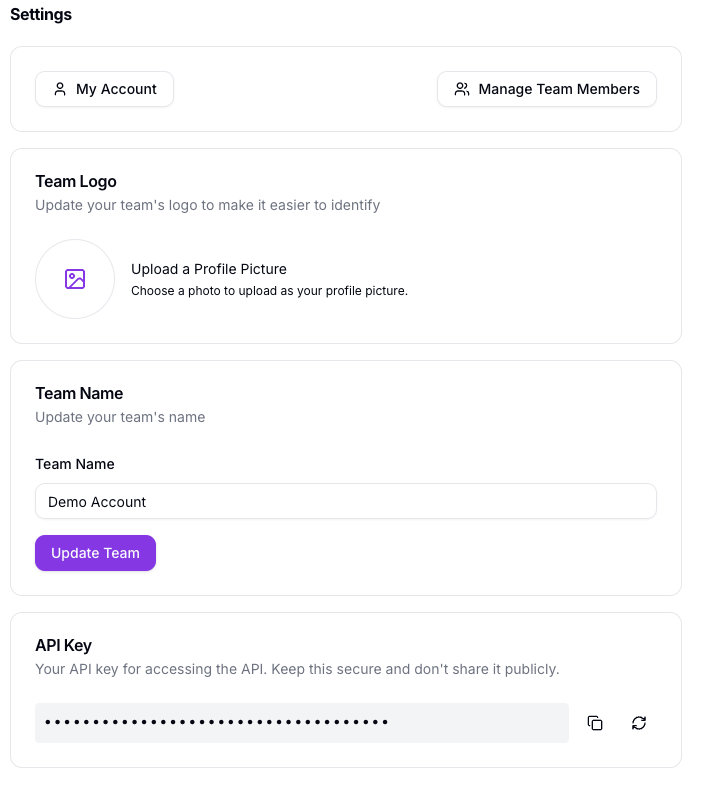Click the bold Team Name section heading

(x=79, y=393)
